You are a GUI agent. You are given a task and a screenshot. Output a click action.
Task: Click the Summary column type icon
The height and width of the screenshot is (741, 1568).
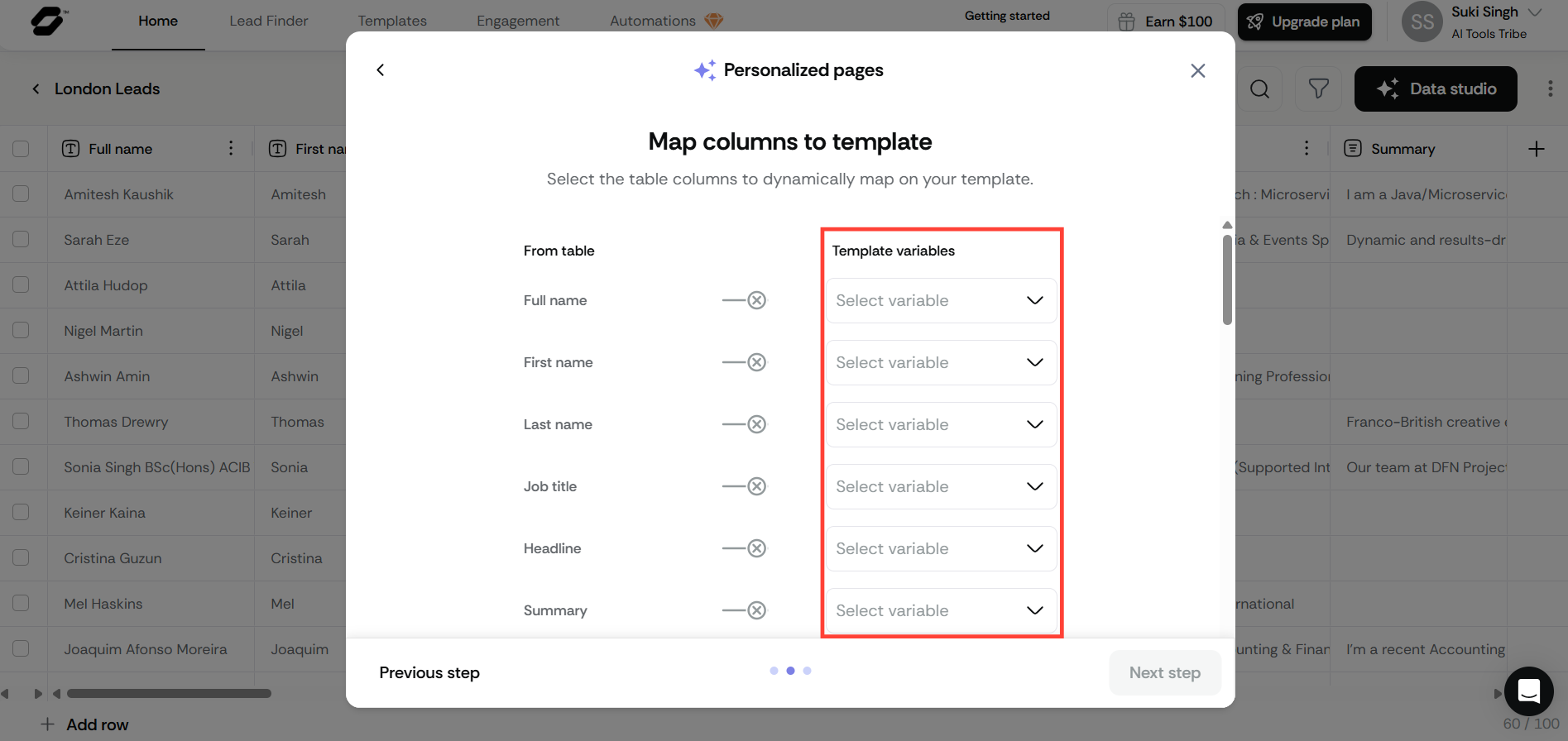click(x=1353, y=149)
